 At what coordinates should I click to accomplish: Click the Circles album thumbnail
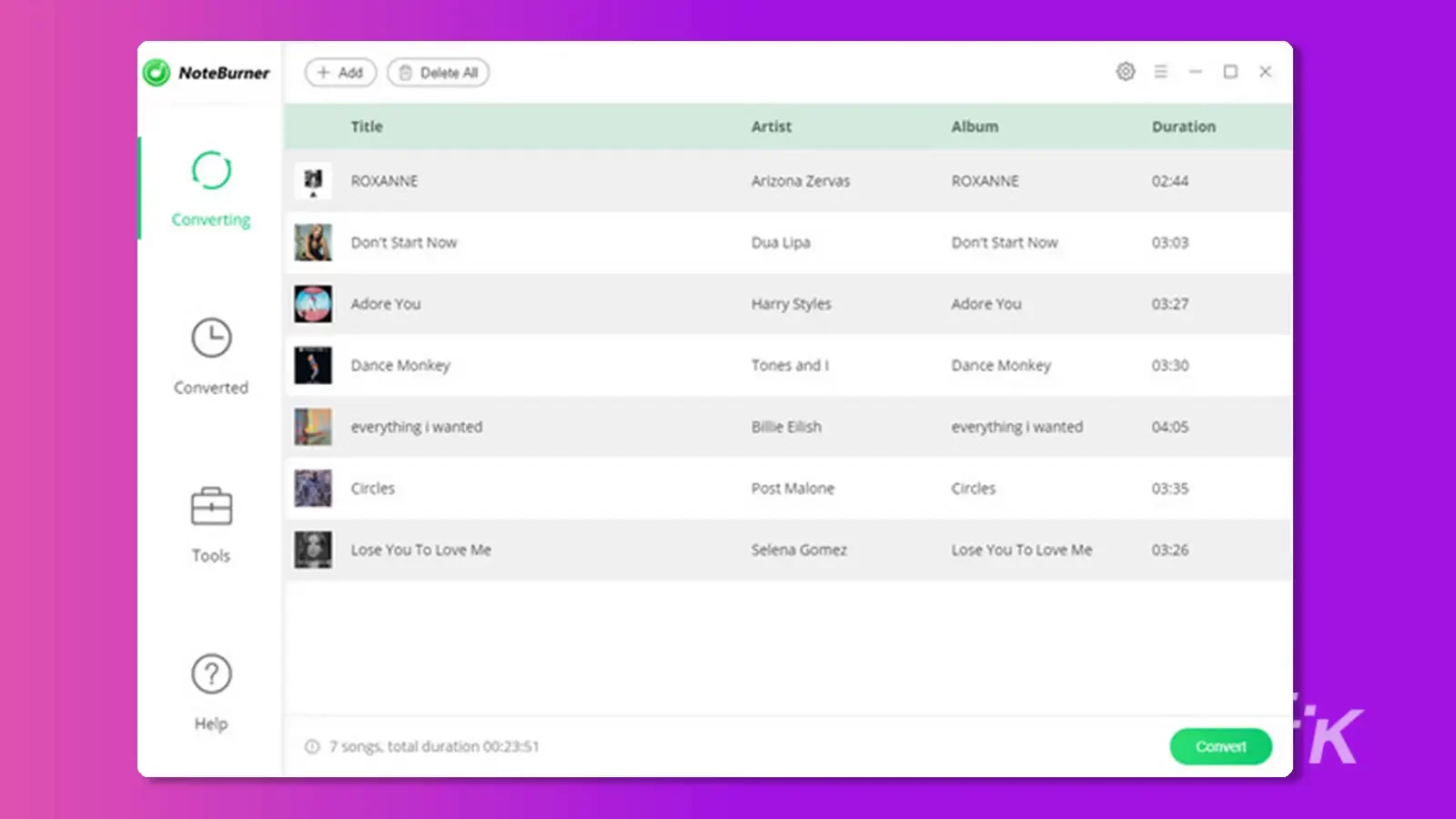tap(313, 488)
